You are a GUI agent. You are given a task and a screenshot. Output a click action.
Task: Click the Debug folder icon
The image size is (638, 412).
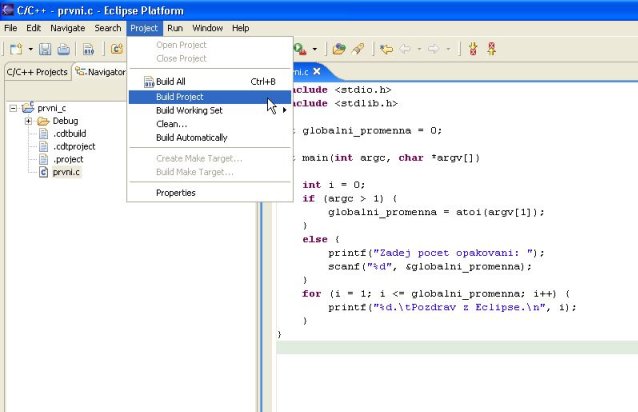[43, 121]
